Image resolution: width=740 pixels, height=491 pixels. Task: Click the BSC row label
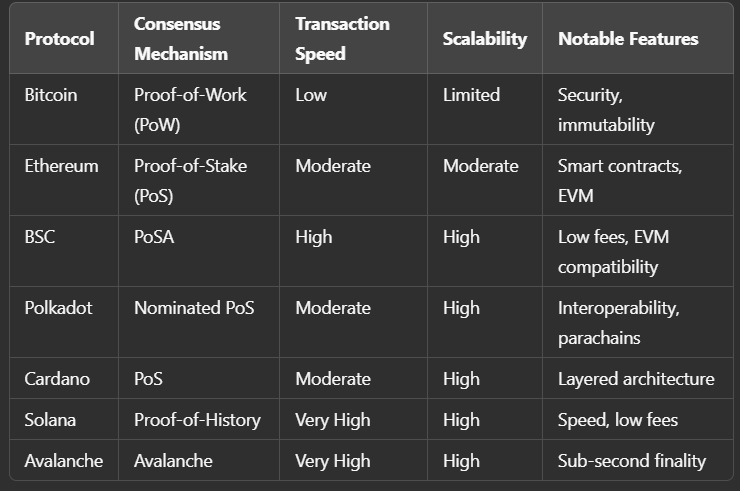[40, 237]
